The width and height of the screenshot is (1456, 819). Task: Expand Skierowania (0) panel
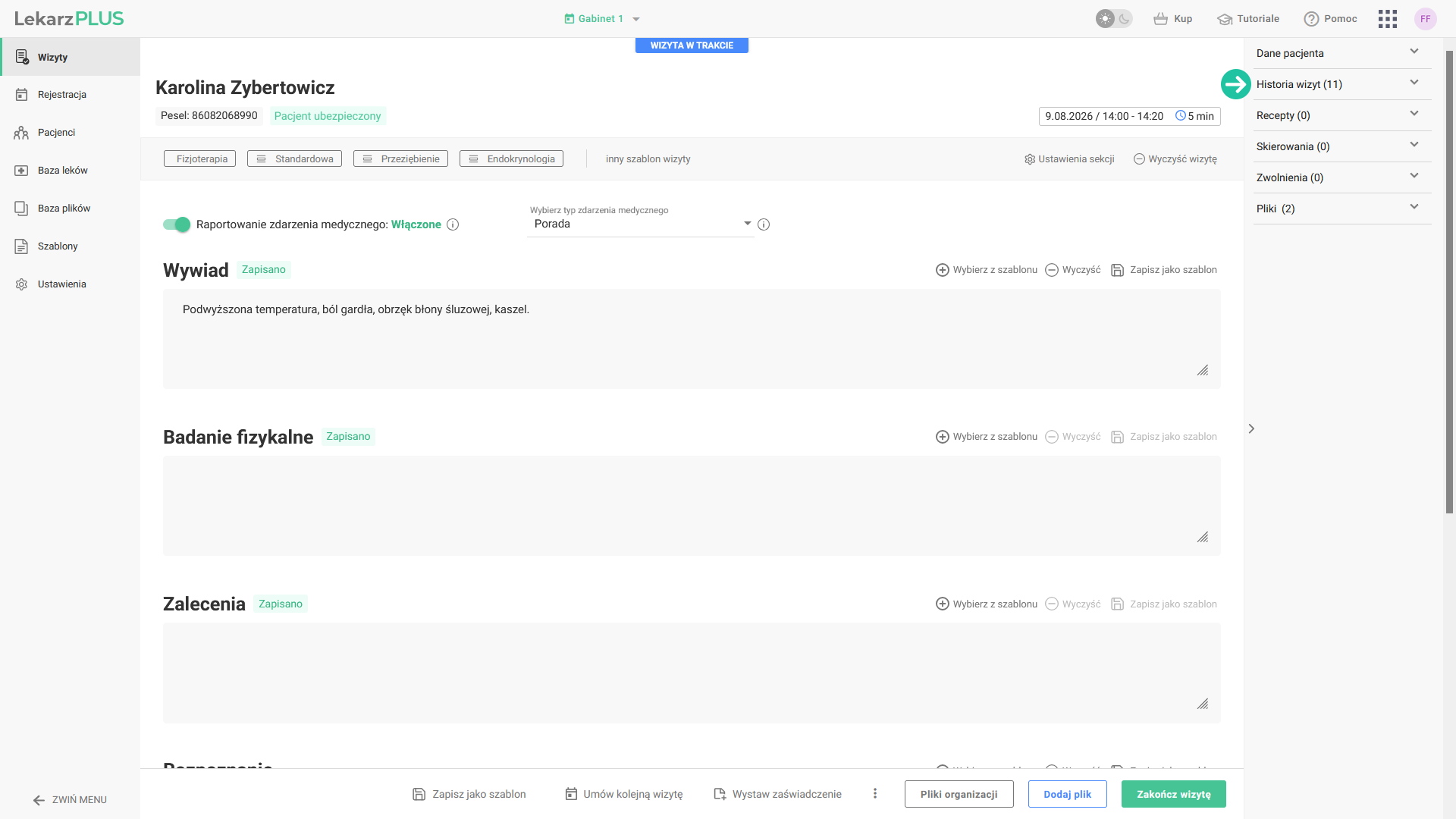click(x=1341, y=146)
